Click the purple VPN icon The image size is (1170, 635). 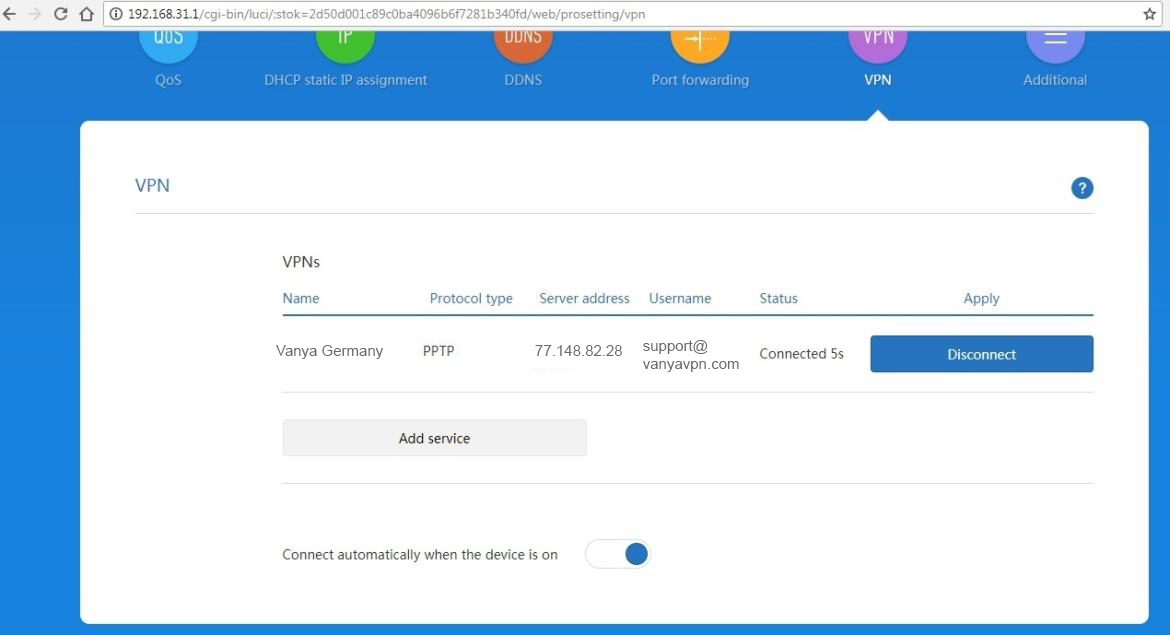[877, 42]
